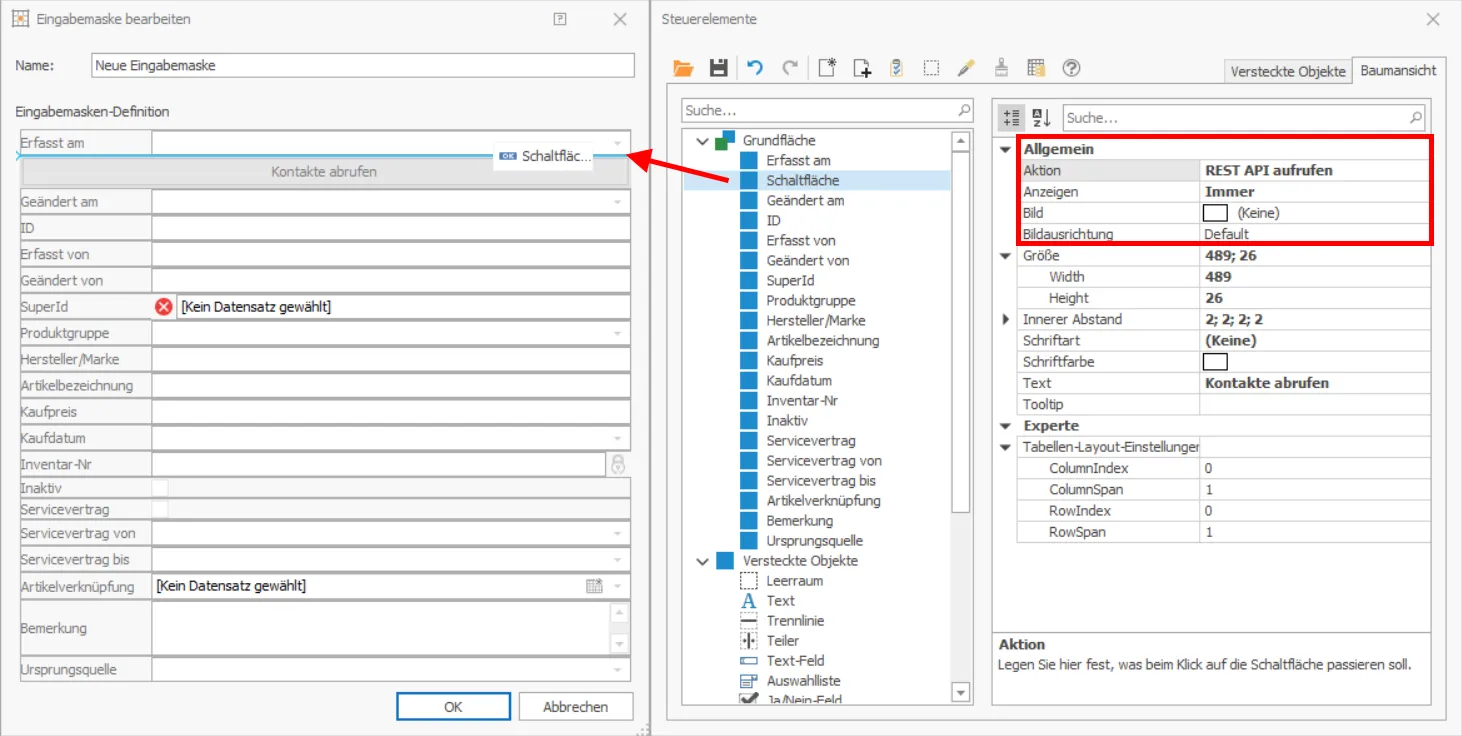Switch properties to categorized view
The width and height of the screenshot is (1462, 736).
click(1011, 118)
